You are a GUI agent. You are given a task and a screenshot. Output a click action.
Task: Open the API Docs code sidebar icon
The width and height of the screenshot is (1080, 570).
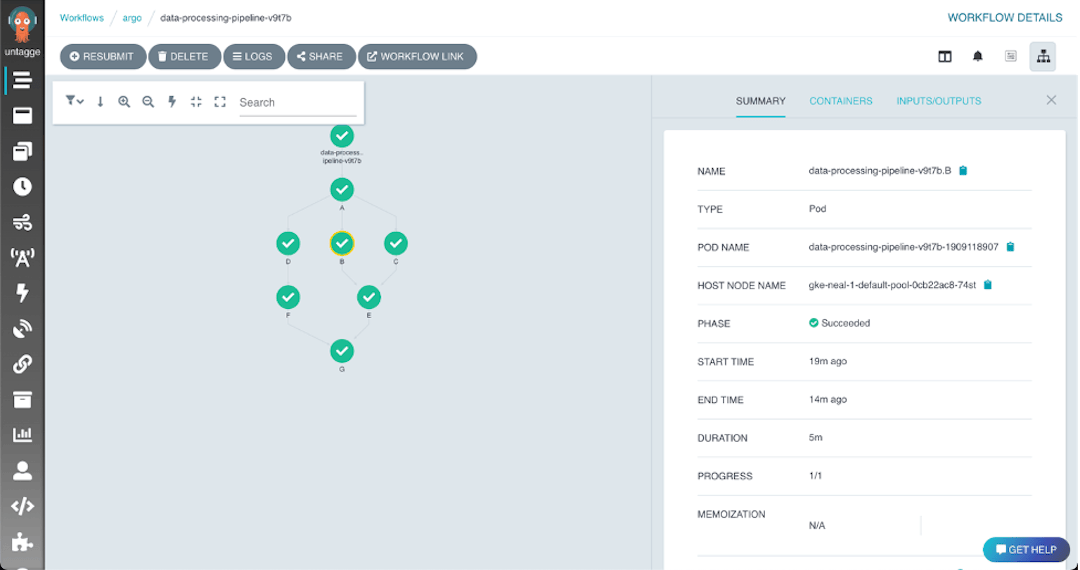(x=22, y=506)
